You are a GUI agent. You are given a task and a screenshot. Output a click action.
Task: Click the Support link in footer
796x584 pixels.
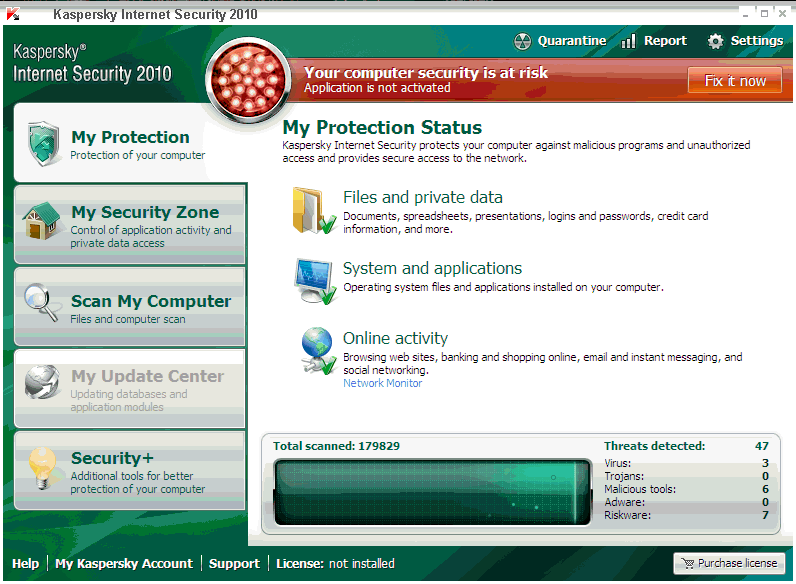(x=234, y=563)
